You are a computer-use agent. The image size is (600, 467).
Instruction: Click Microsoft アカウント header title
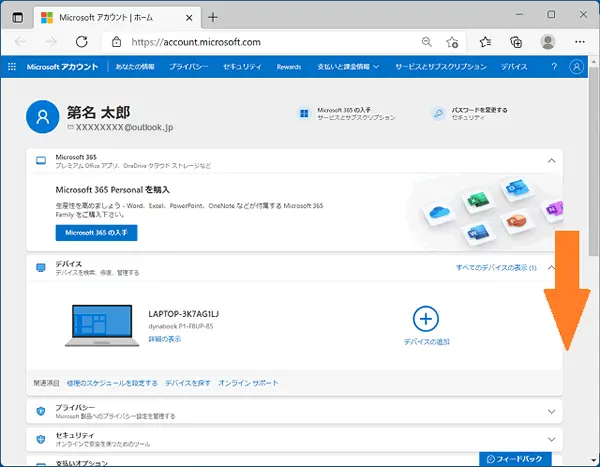[62, 67]
